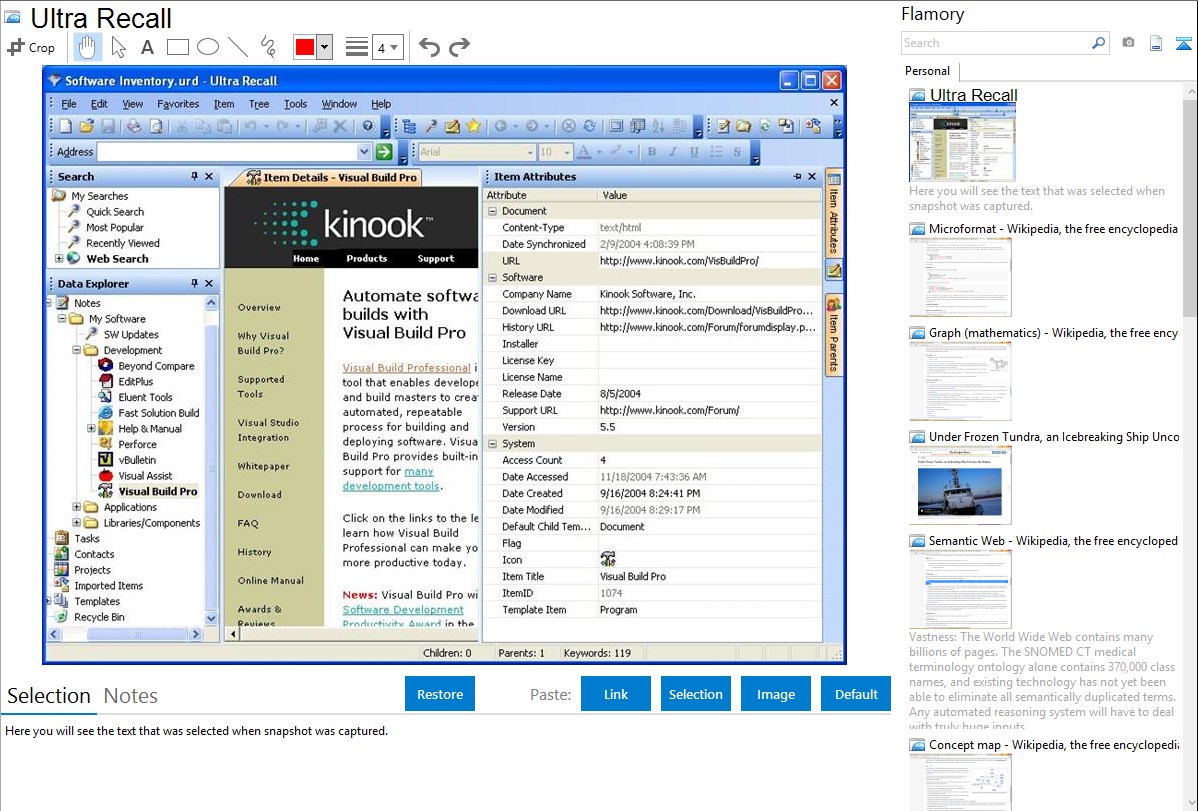This screenshot has height=811, width=1198.
Task: Click the tree view icon in Ultra Recall toolbar
Action: (410, 126)
